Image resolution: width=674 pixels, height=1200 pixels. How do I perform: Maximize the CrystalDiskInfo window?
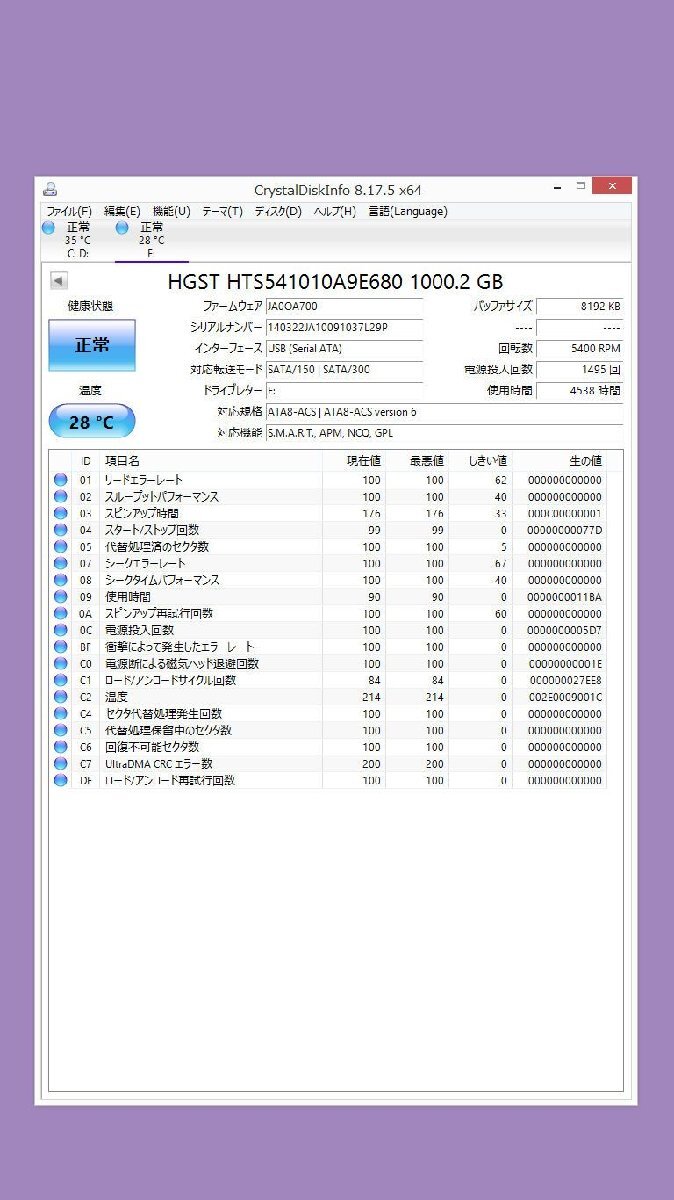click(x=581, y=187)
